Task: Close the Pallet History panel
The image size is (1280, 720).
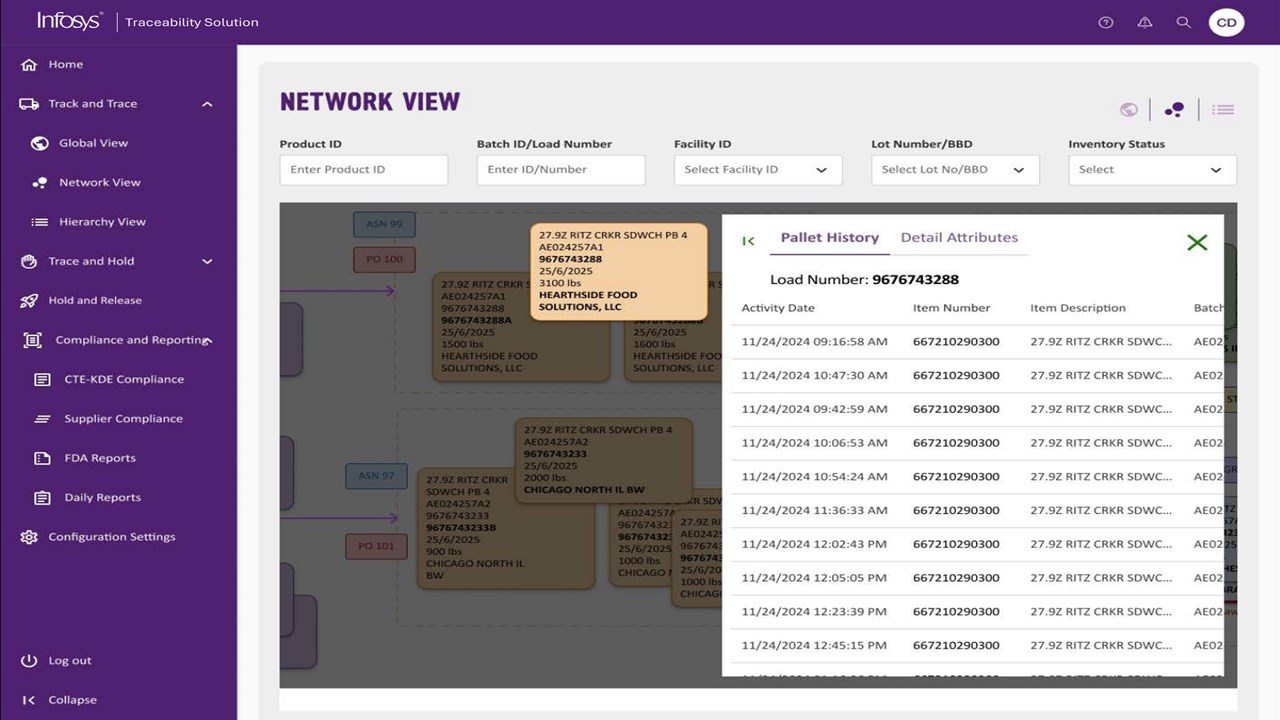Action: (x=1197, y=242)
